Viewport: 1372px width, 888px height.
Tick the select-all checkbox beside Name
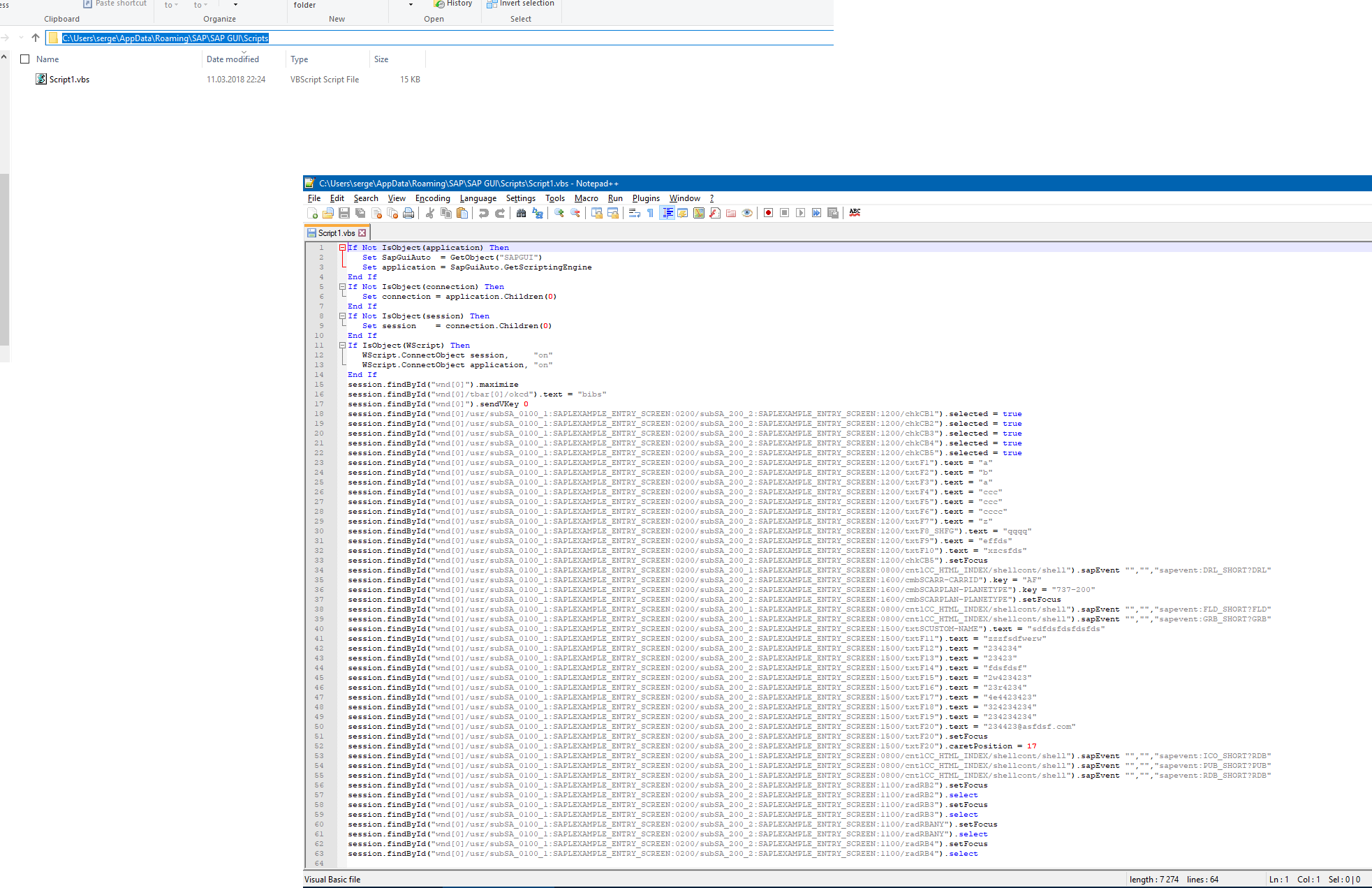pos(25,59)
